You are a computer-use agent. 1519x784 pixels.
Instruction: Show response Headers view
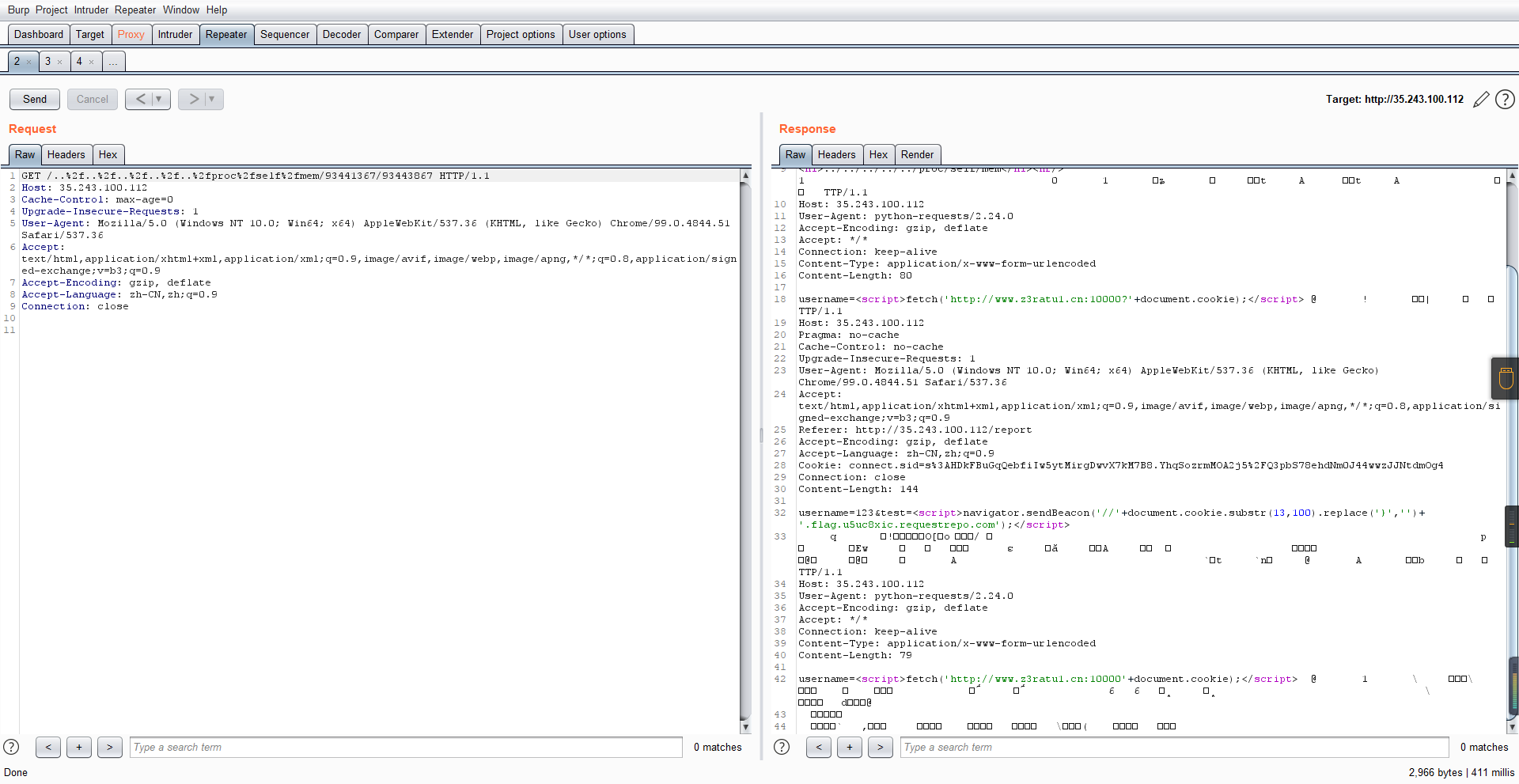coord(837,155)
